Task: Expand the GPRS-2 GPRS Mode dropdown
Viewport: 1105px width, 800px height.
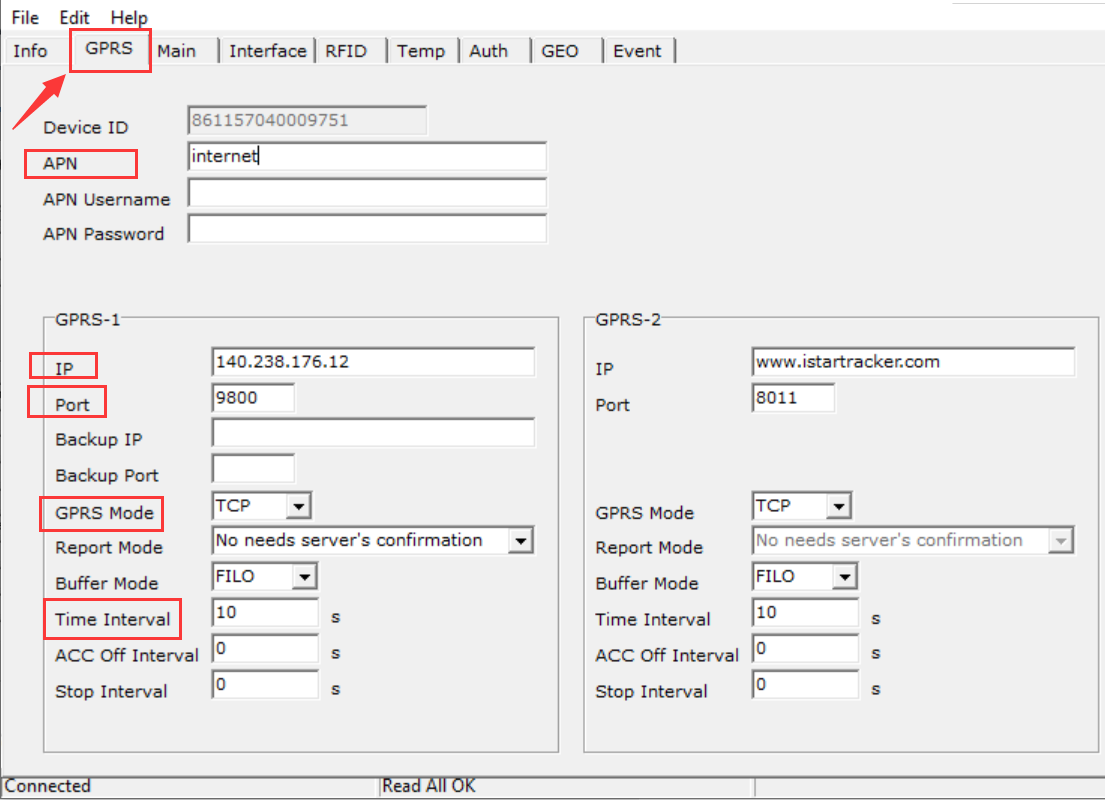Action: point(840,505)
